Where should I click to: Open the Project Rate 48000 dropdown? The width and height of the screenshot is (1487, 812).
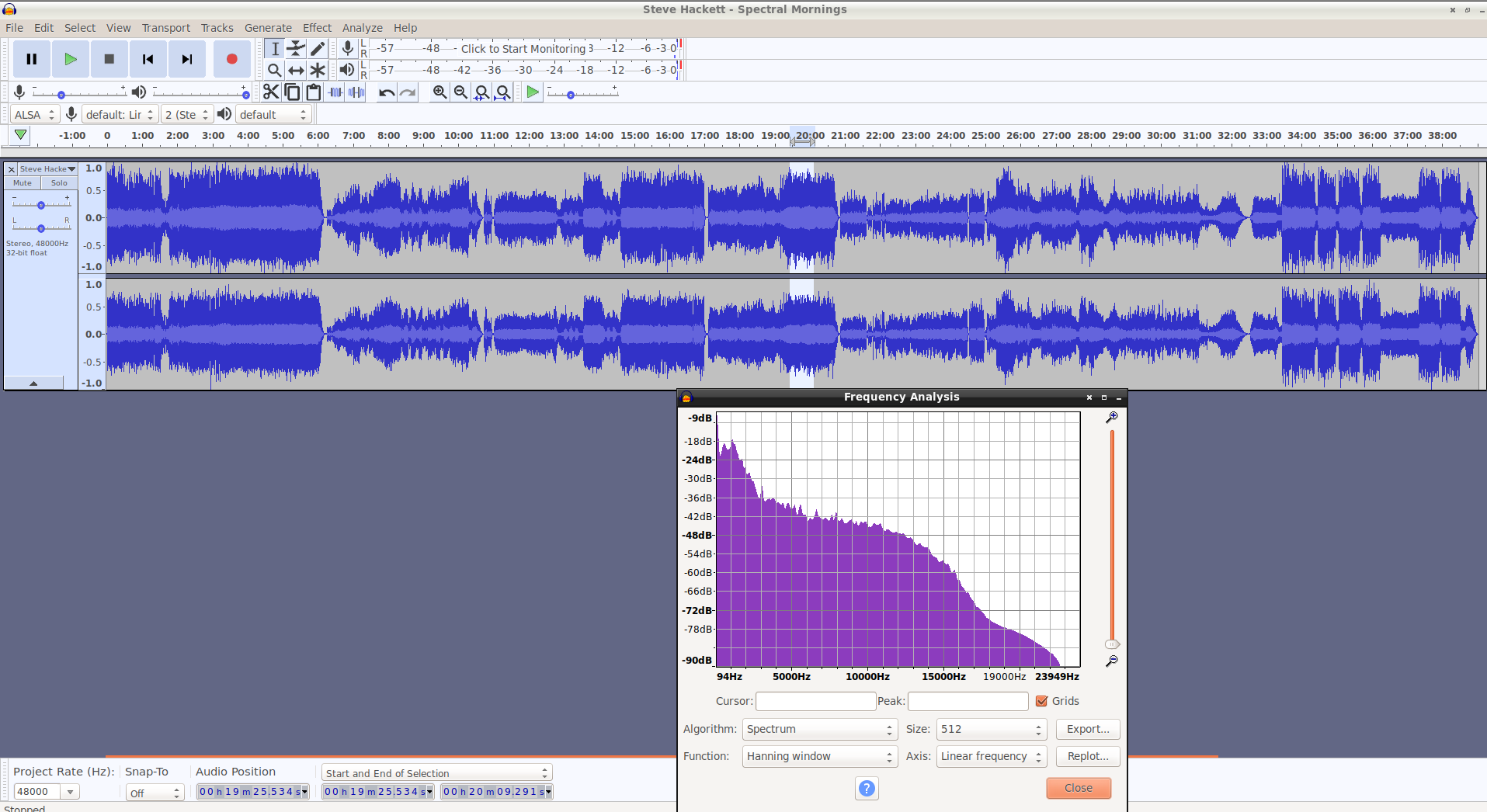[x=71, y=792]
